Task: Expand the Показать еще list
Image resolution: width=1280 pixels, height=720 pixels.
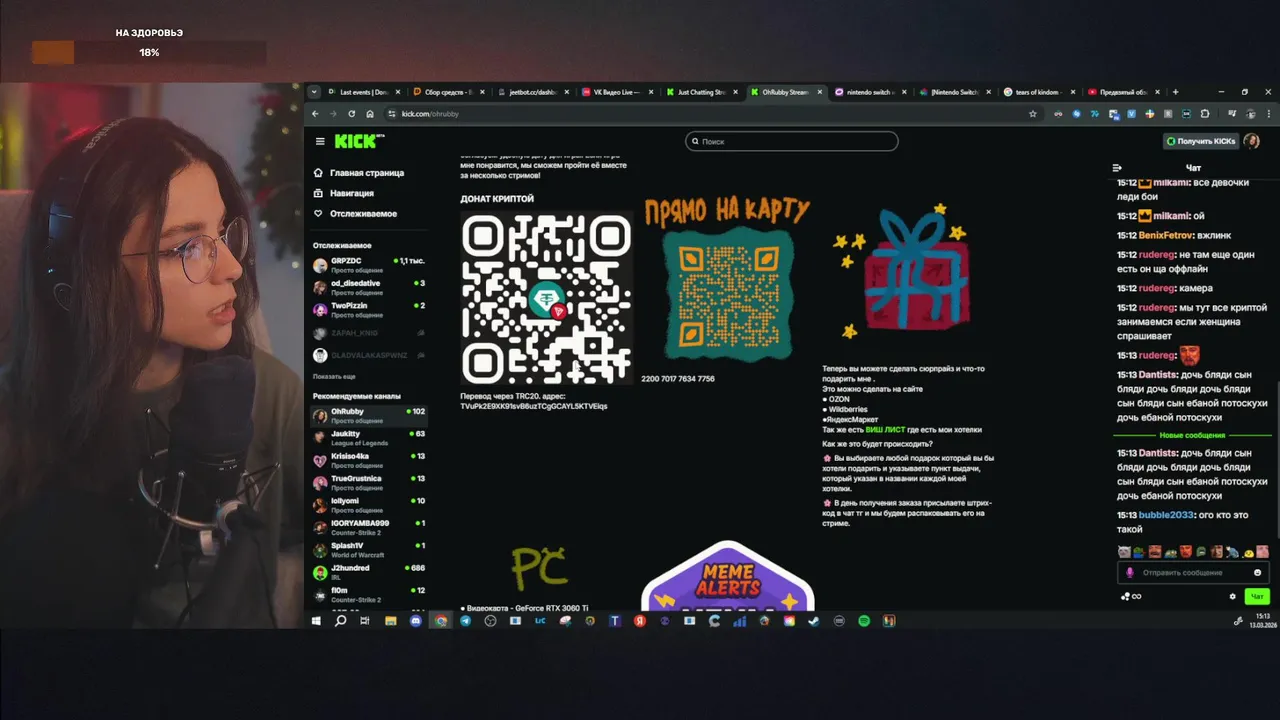Action: pyautogui.click(x=334, y=376)
